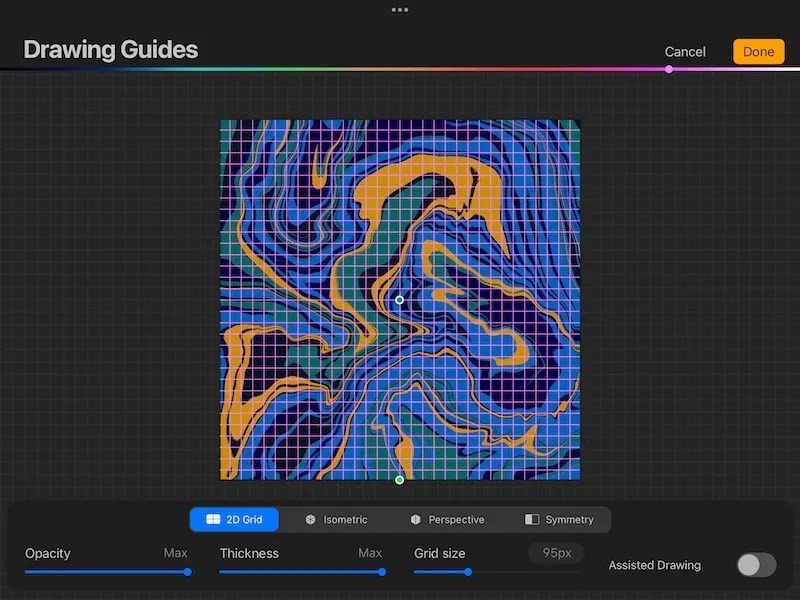Tap the Max label beside Thickness

tap(370, 553)
